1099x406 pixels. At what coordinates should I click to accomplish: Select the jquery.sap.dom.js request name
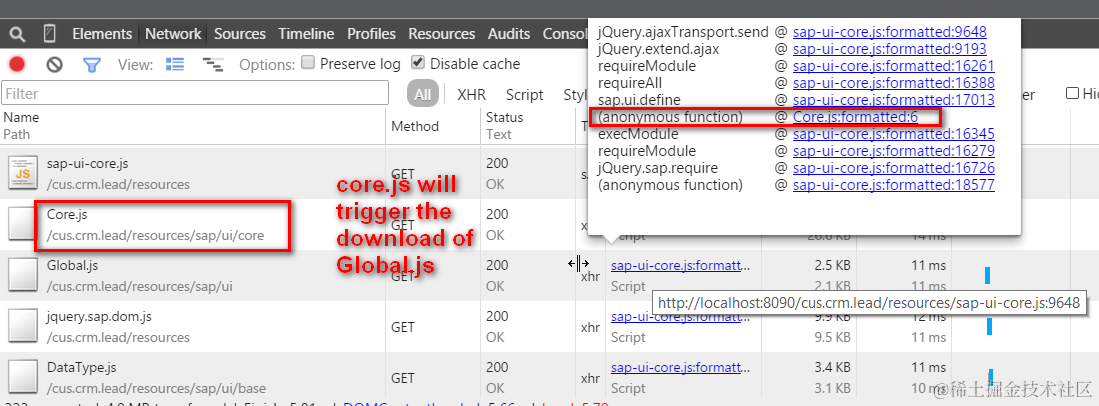coord(99,317)
